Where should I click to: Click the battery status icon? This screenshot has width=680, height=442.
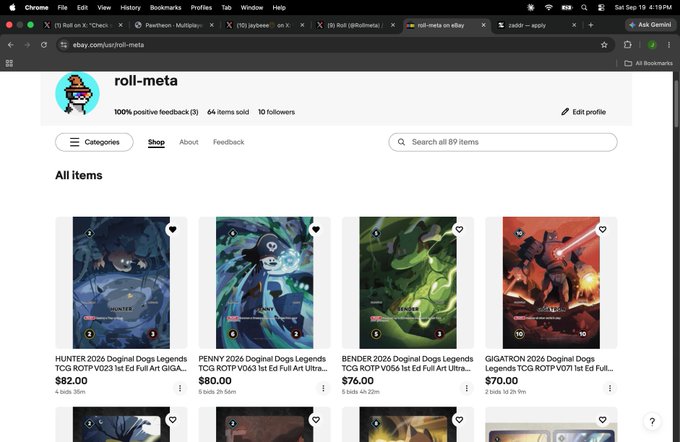(x=566, y=7)
